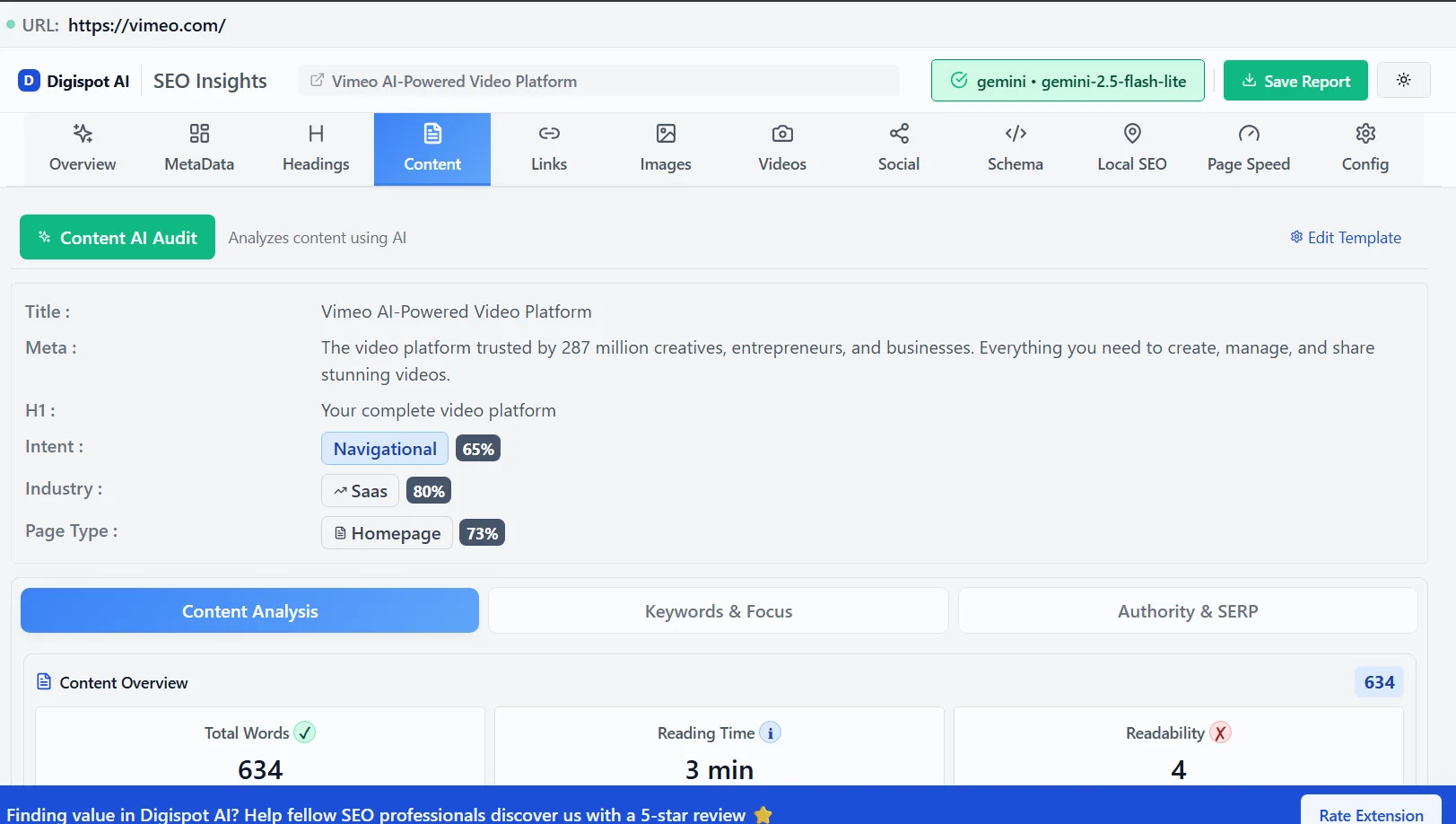This screenshot has height=824, width=1456.
Task: Select the Content tab
Action: tap(432, 149)
